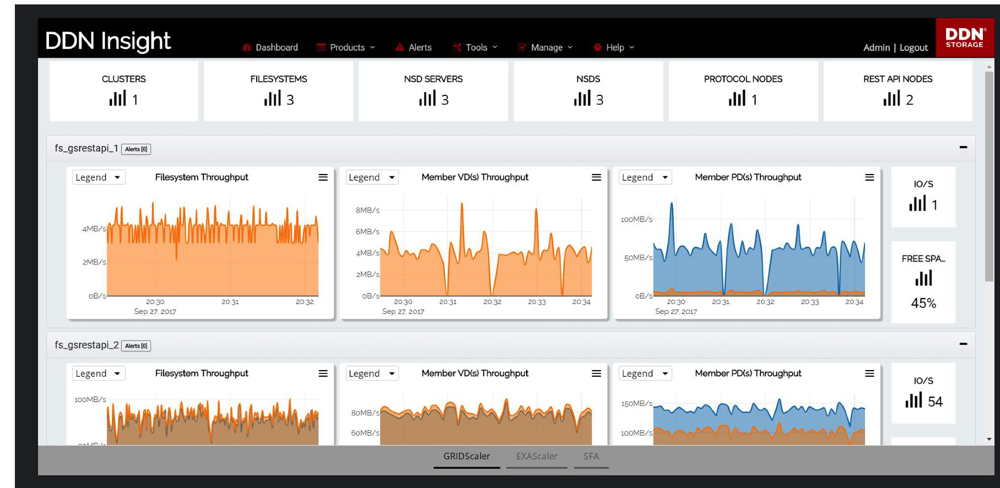Open the PROTOCOL NODES summary card
1000x488 pixels.
[x=743, y=91]
